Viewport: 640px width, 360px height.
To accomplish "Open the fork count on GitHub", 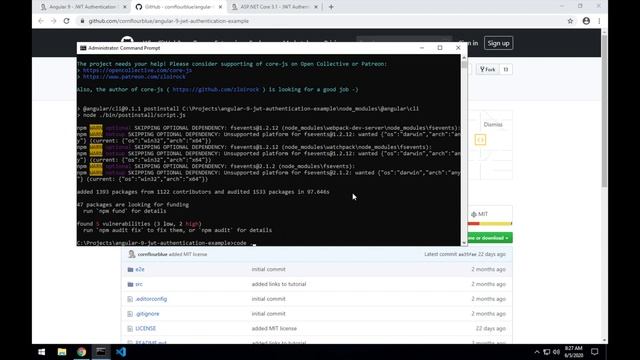I will (x=506, y=69).
